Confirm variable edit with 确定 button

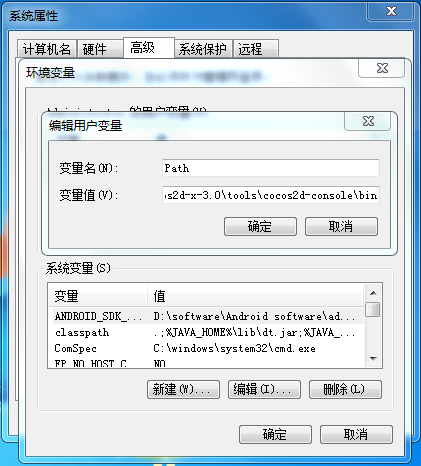(x=260, y=227)
